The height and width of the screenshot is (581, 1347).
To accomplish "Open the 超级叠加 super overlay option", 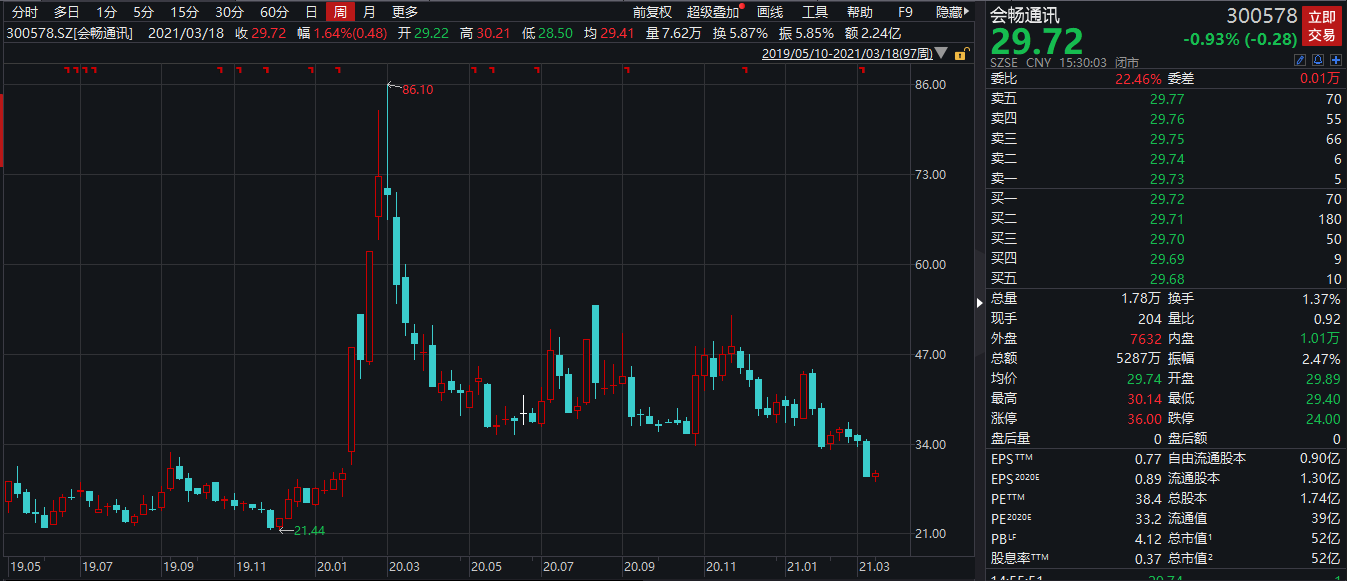I will click(x=714, y=12).
